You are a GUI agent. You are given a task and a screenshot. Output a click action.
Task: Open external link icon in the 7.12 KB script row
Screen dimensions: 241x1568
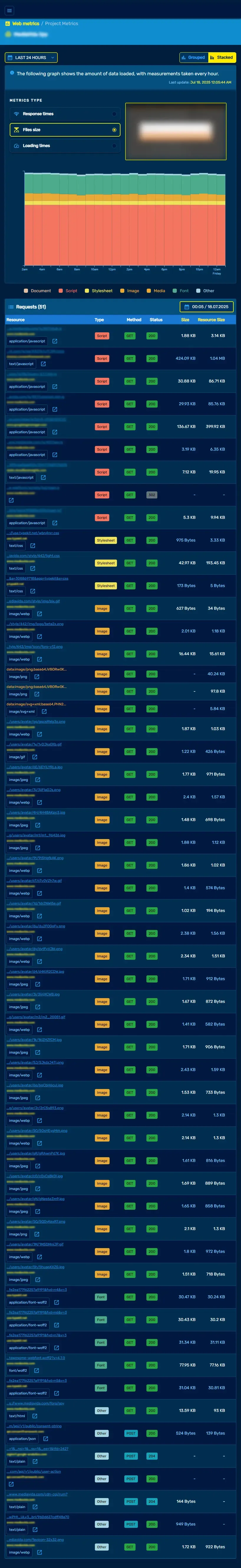[x=43, y=477]
